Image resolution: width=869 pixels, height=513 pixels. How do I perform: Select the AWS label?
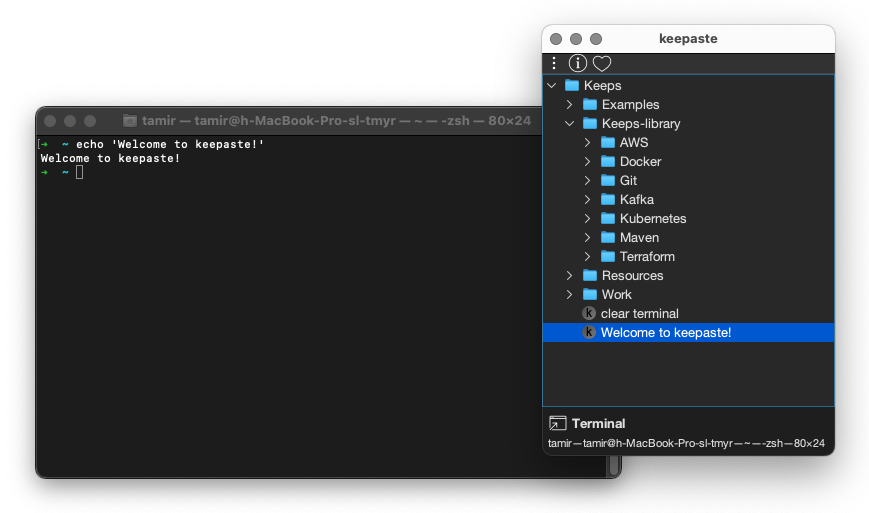point(634,142)
